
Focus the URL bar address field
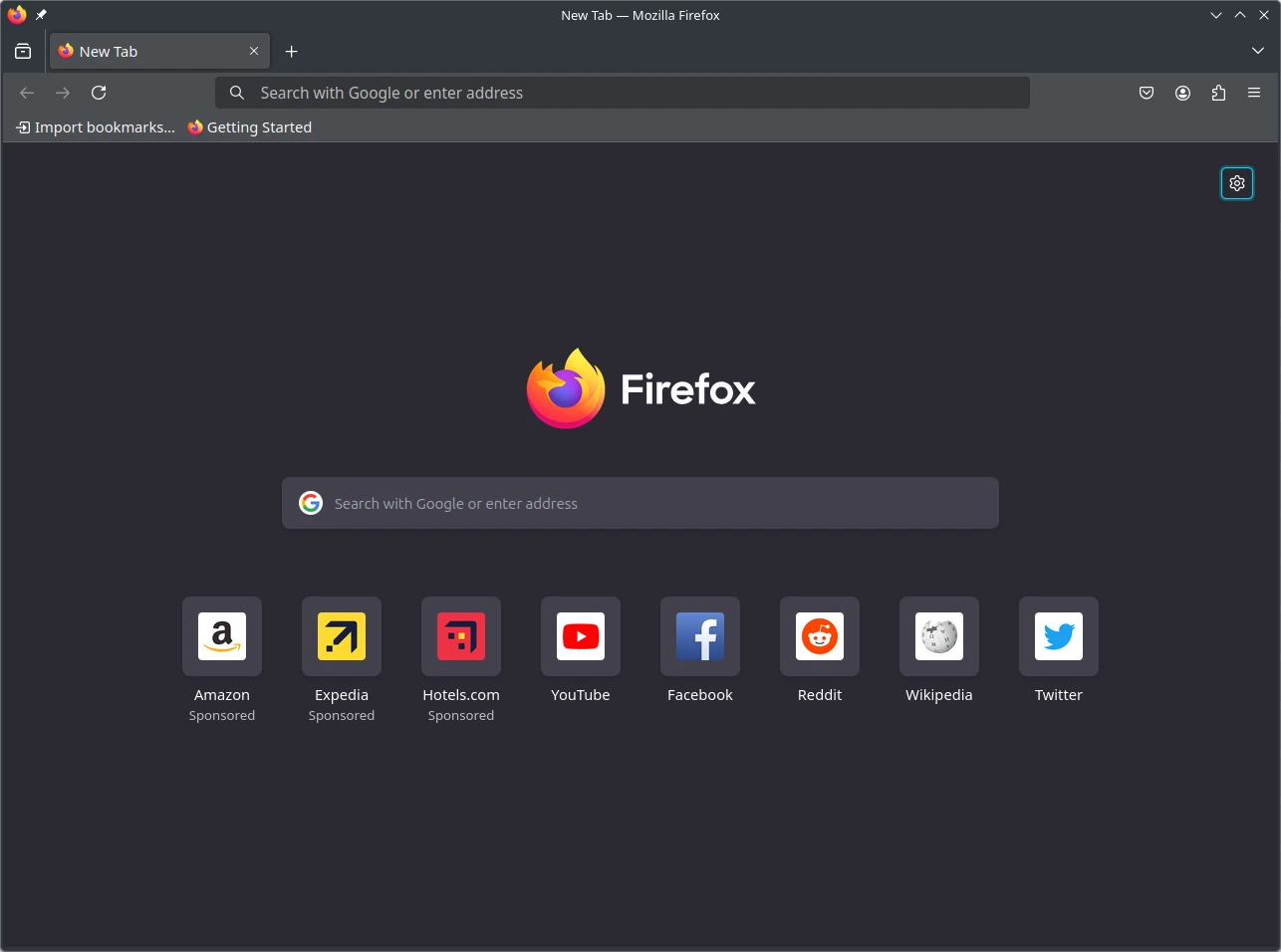click(x=623, y=93)
